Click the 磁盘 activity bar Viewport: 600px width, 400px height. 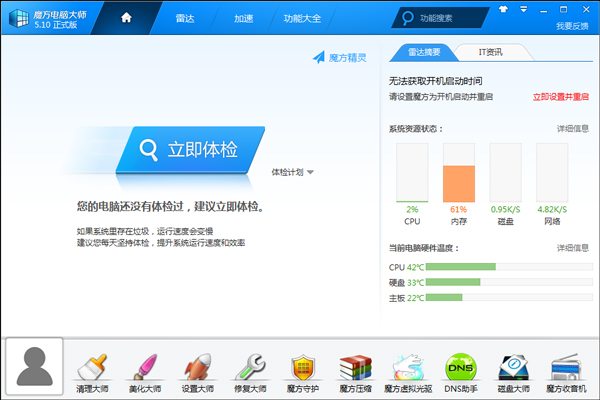pos(505,173)
